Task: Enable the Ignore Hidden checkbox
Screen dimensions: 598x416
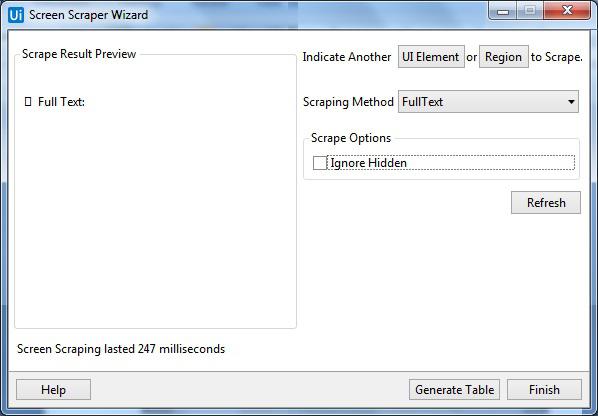Action: (319, 163)
